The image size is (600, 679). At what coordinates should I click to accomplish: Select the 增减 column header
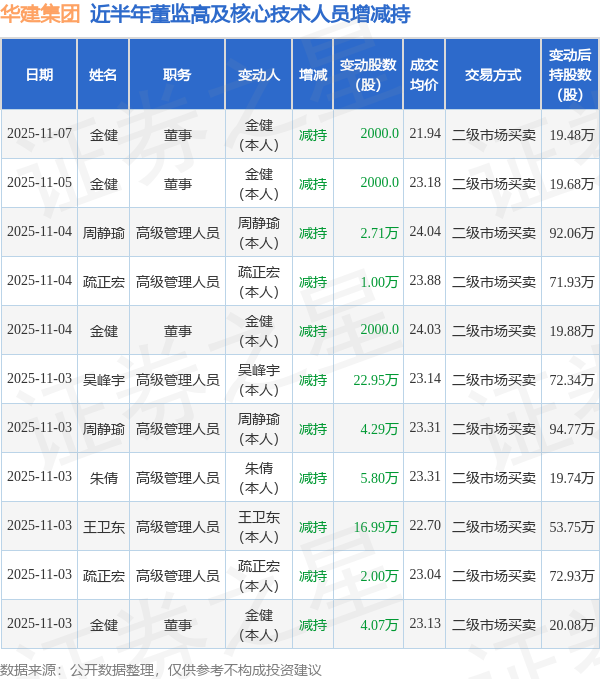313,74
